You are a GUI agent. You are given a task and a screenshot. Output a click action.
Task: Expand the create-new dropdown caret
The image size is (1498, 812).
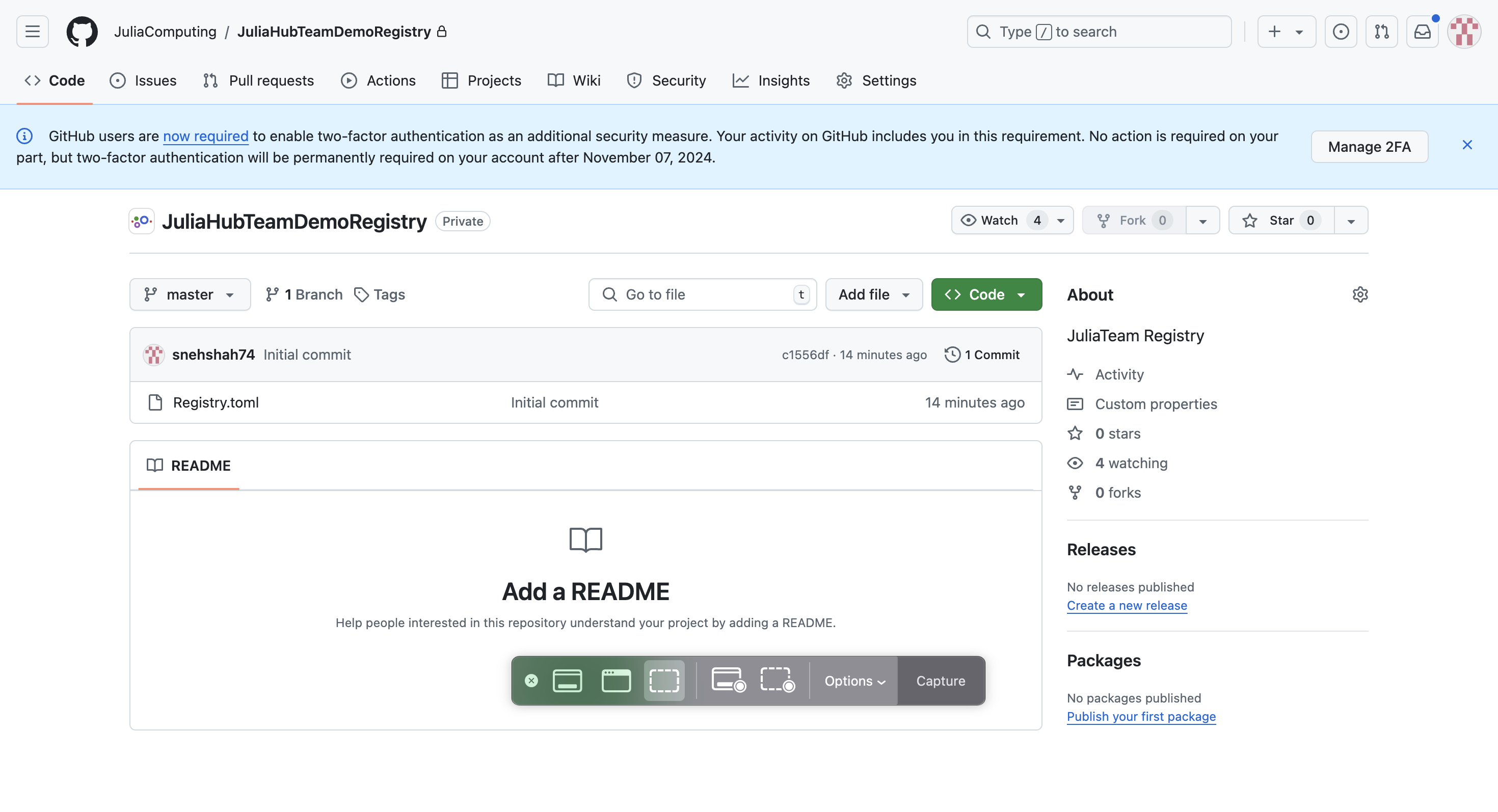[1299, 32]
